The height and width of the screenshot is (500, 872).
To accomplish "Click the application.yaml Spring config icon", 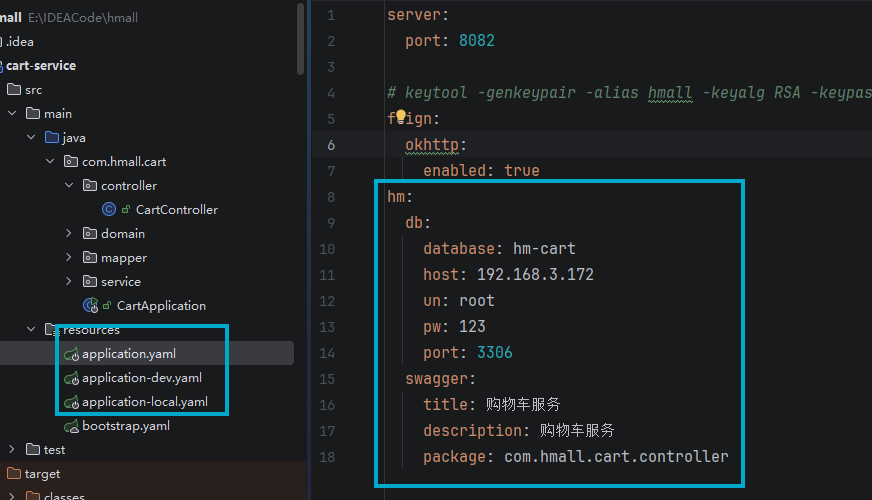I will (x=71, y=354).
